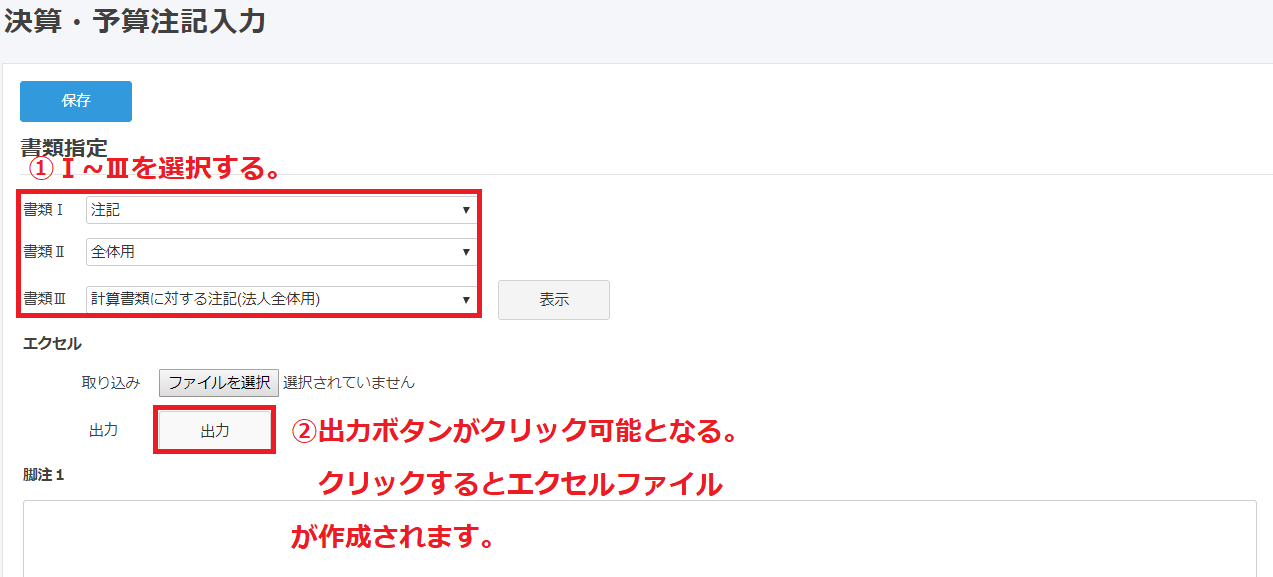Image resolution: width=1273 pixels, height=577 pixels.
Task: Click the 出力 label left of the button
Action: point(104,430)
